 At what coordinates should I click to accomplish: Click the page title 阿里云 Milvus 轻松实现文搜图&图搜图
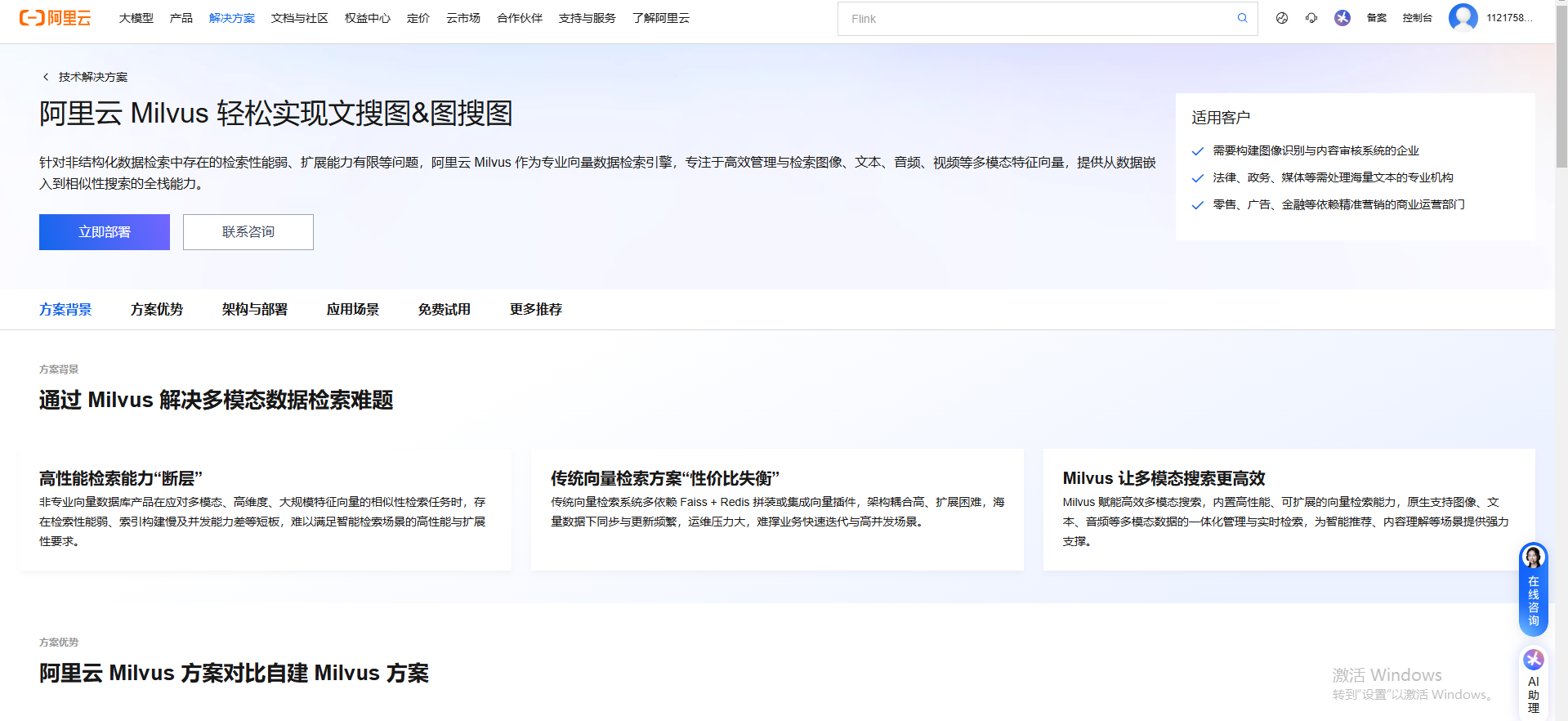(x=276, y=113)
